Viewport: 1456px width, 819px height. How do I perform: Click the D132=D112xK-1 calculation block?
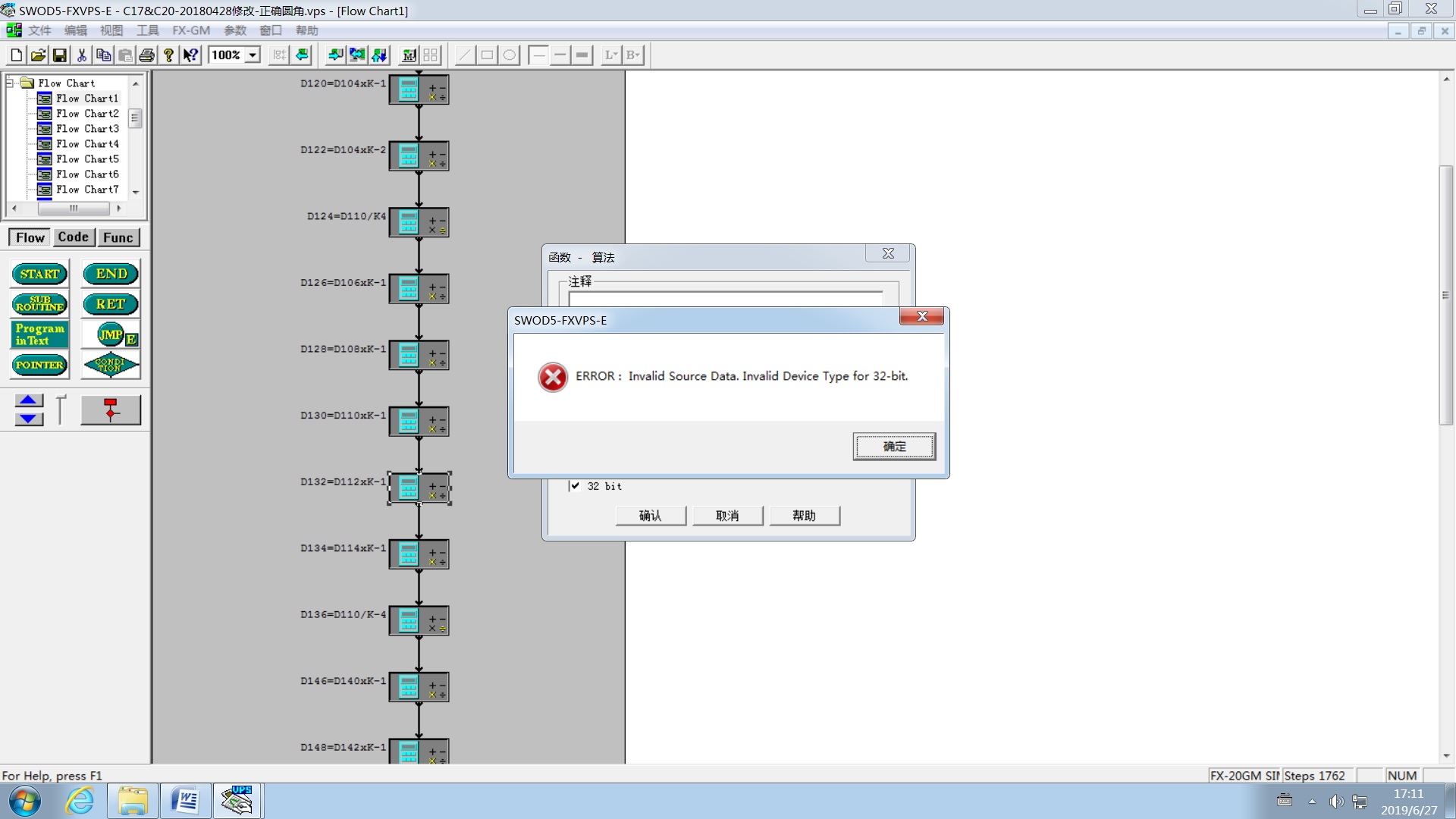[419, 488]
